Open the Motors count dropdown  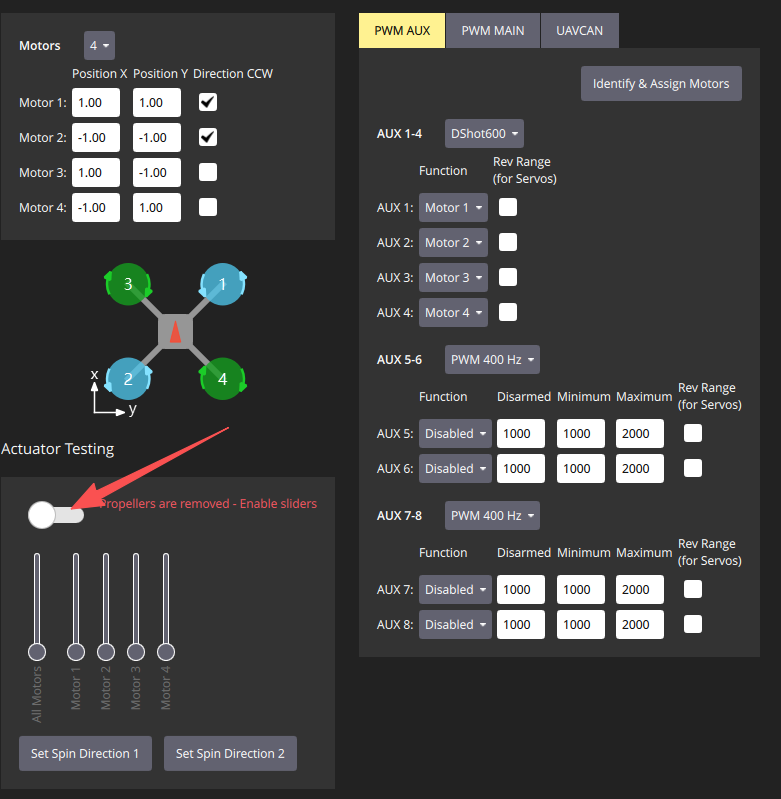tap(99, 45)
